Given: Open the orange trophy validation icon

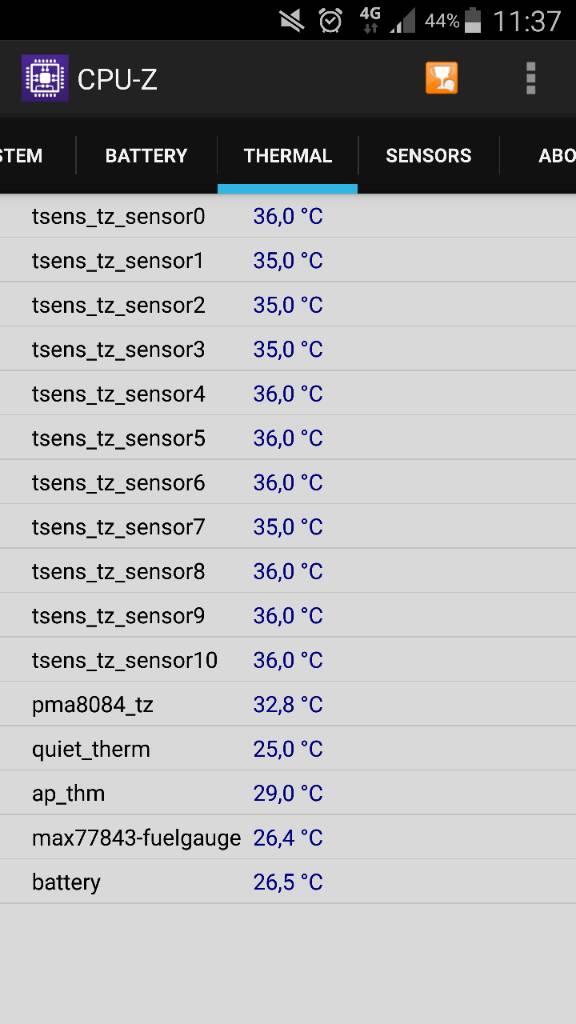Looking at the screenshot, I should [441, 78].
